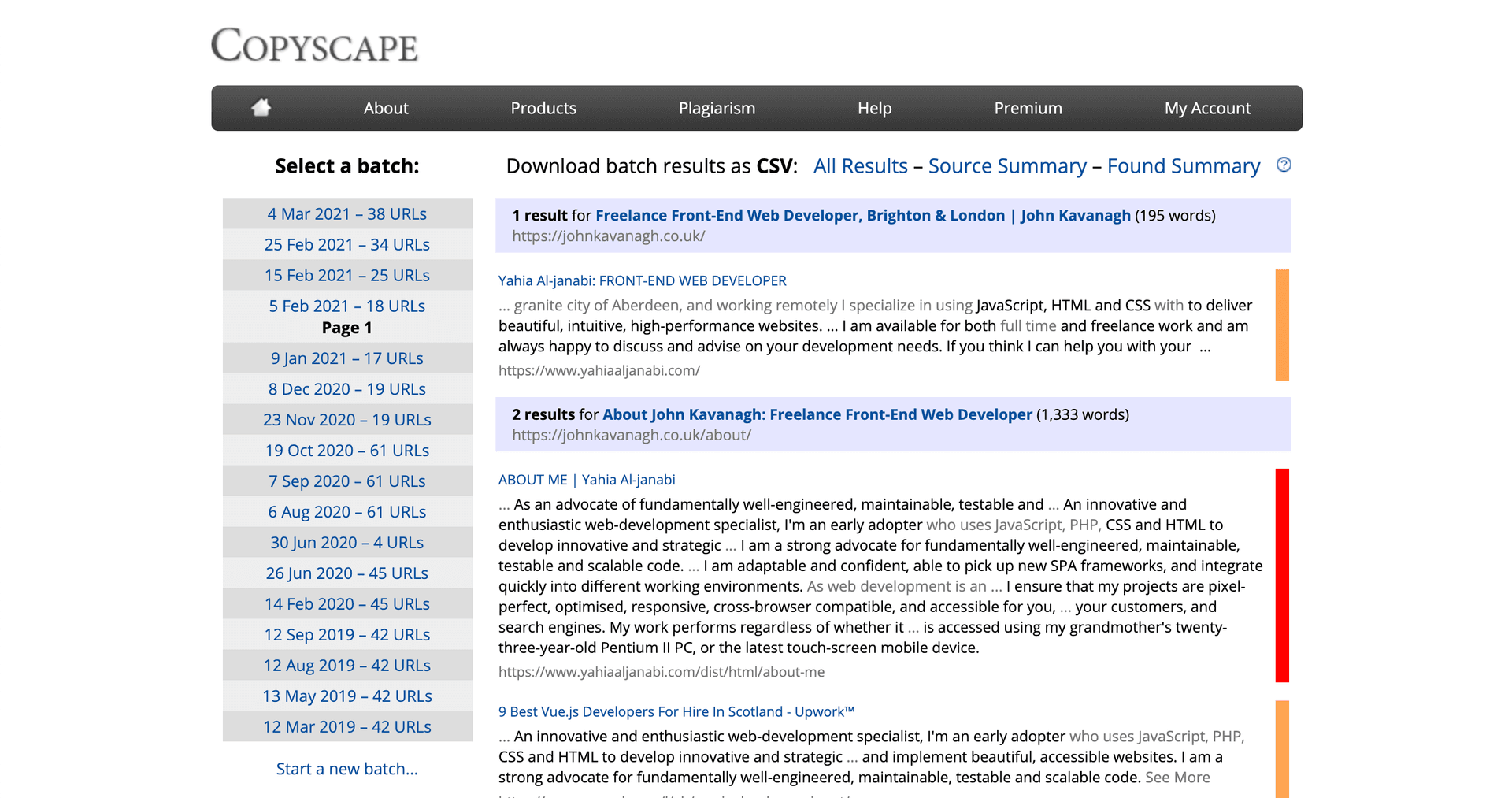This screenshot has height=798, width=1512.
Task: Open the Products menu
Action: coord(543,108)
